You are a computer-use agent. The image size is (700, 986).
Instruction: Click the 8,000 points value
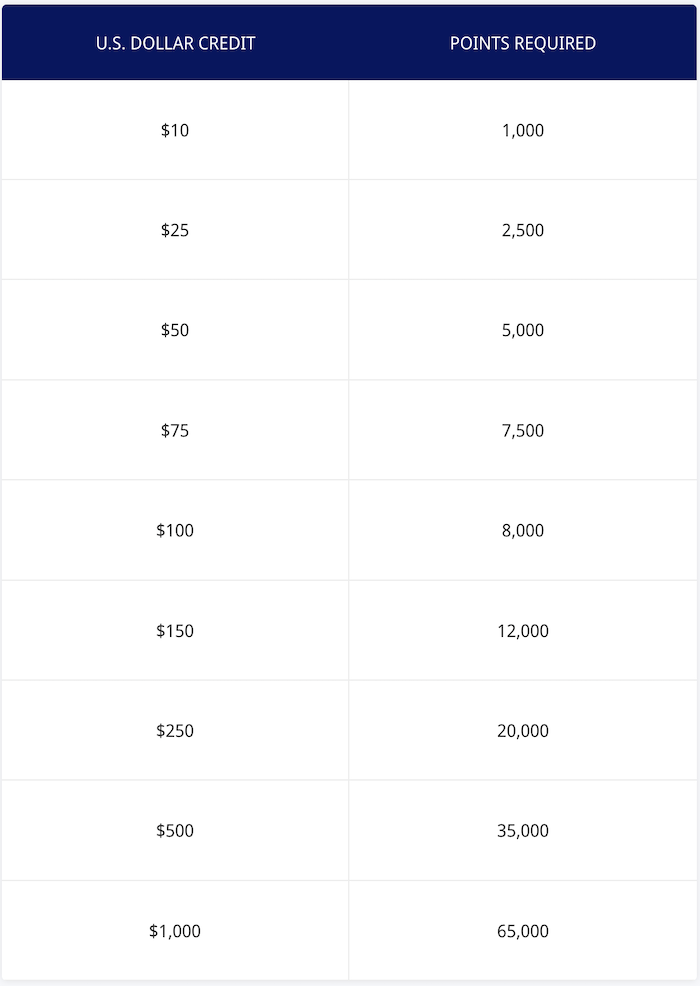523,530
